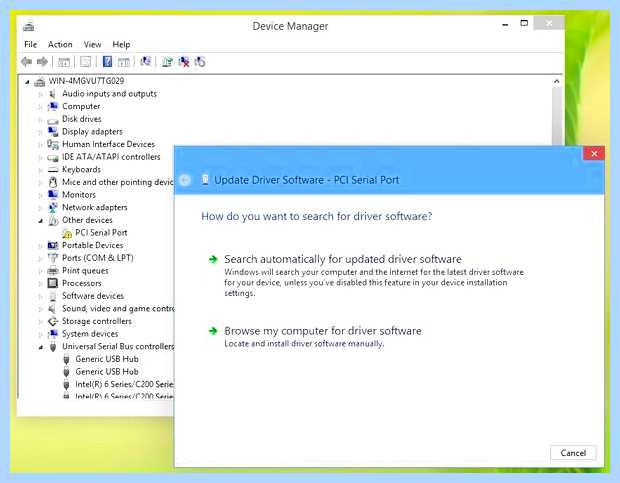The height and width of the screenshot is (483, 620).
Task: Open the File menu
Action: coord(30,44)
